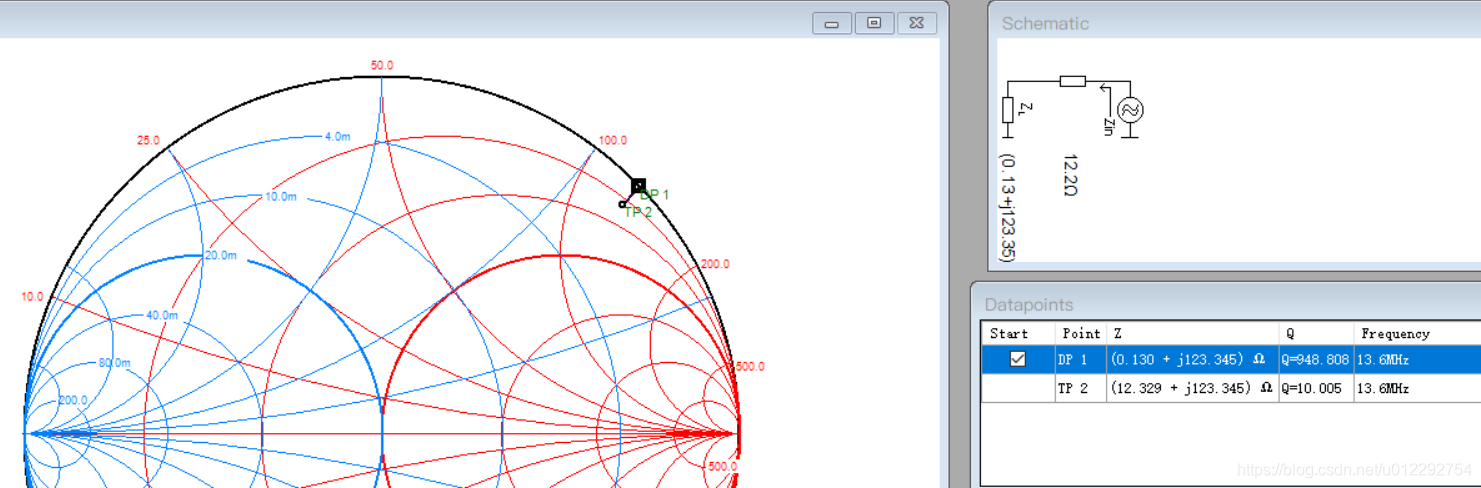
Task: Minimize the Smith chart window
Action: tap(831, 23)
